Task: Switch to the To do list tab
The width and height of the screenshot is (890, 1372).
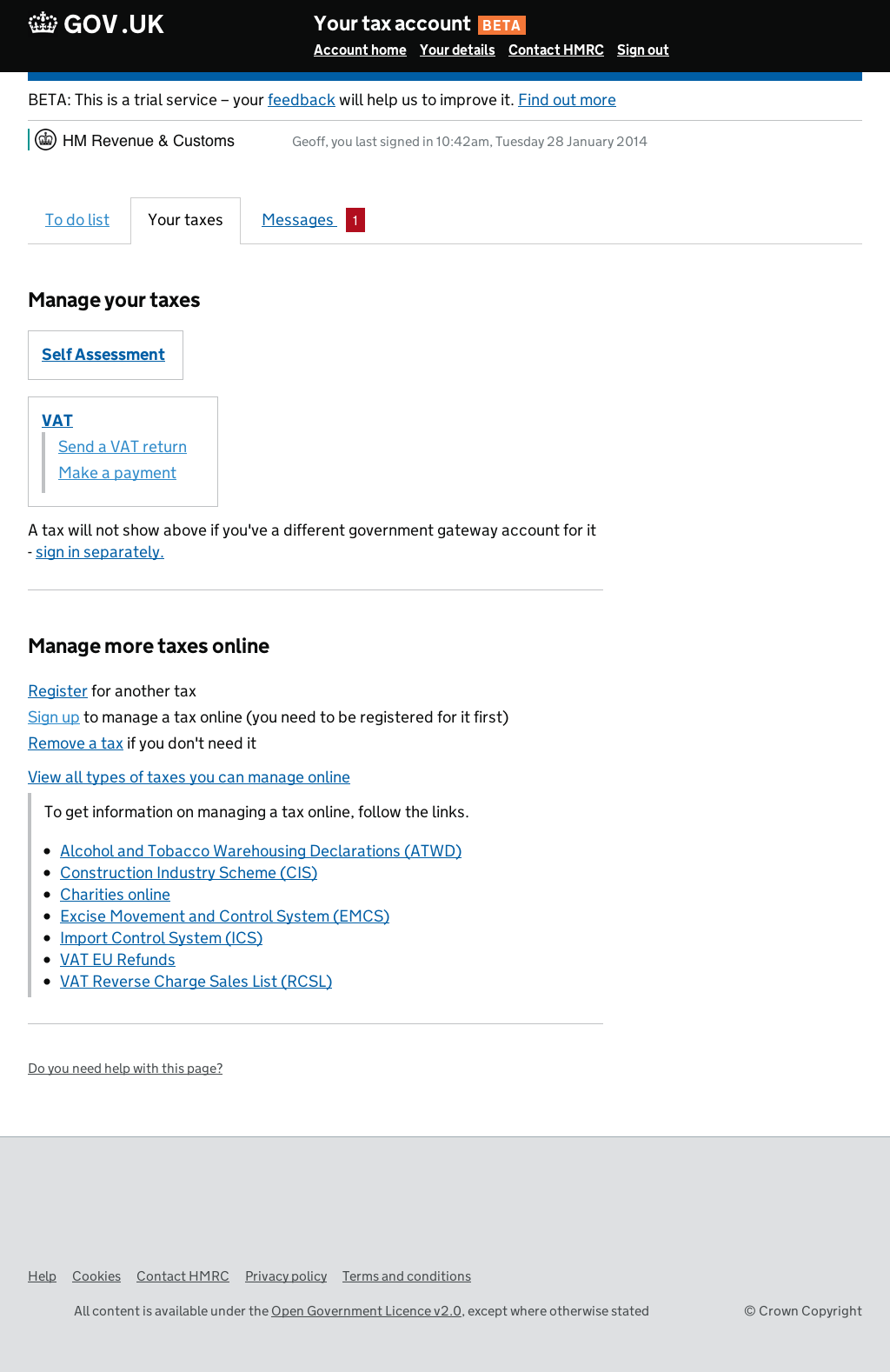Action: point(77,220)
